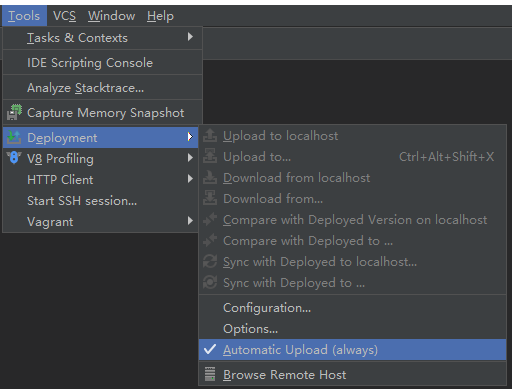Click the Capture Memory Snapshot icon

(x=14, y=112)
